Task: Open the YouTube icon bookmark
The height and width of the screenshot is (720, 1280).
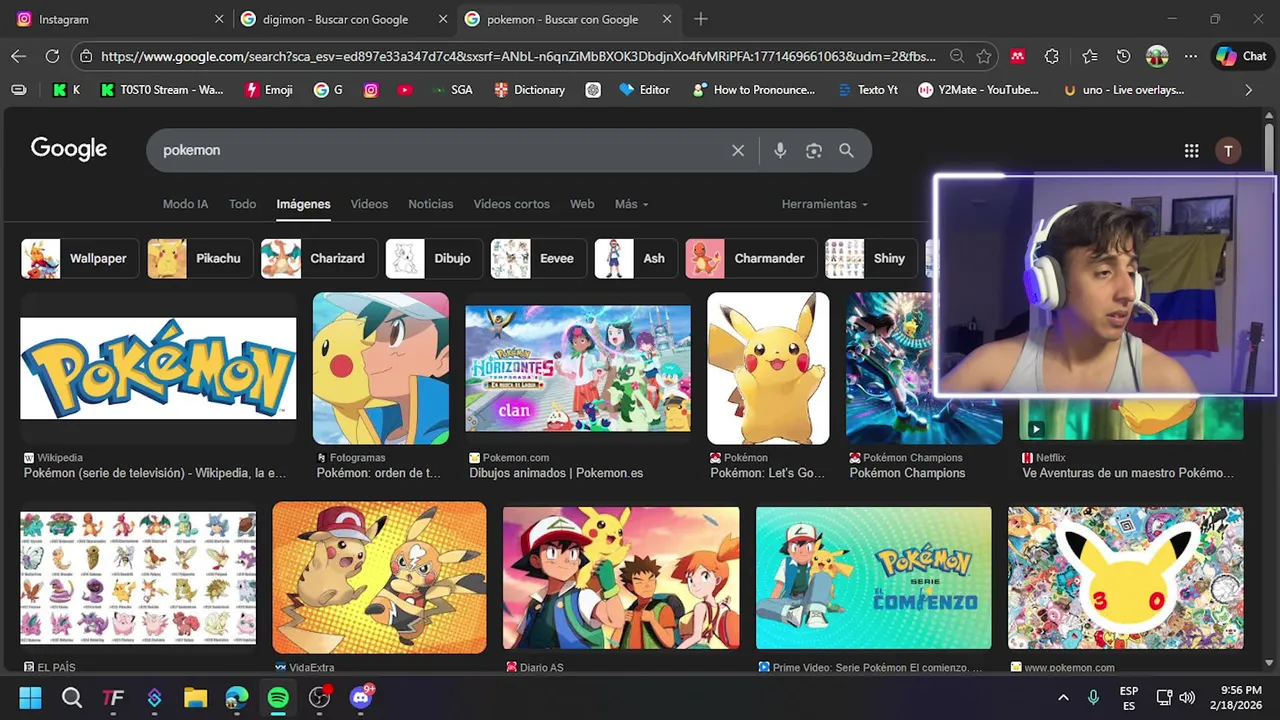Action: pos(404,90)
